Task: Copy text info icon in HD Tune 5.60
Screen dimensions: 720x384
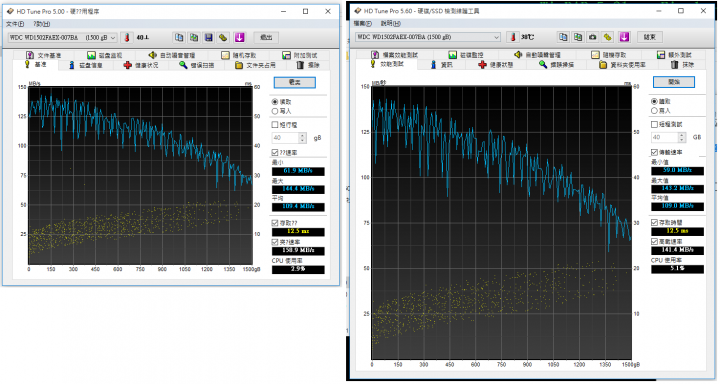Action: click(563, 37)
